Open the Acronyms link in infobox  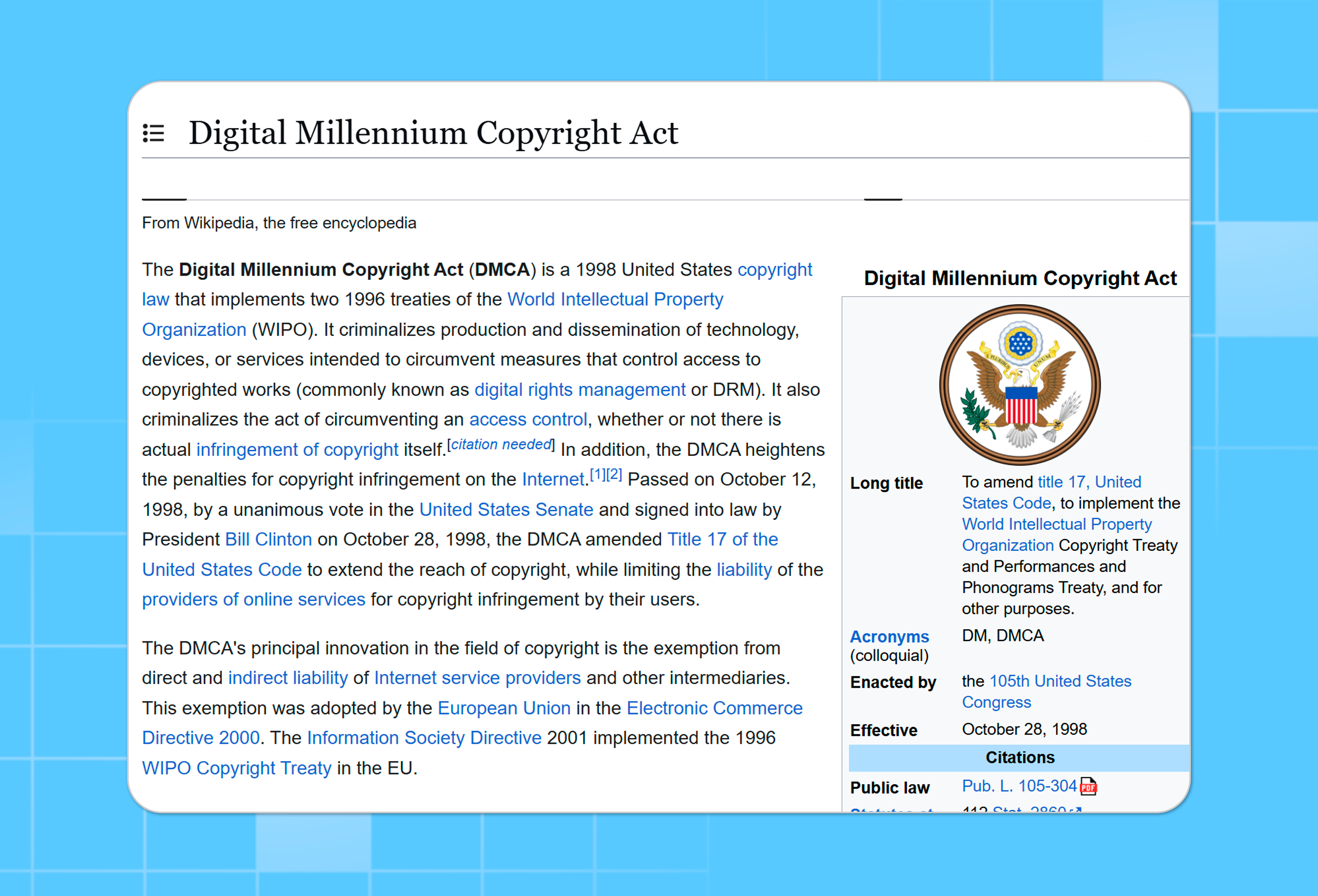[x=889, y=637]
